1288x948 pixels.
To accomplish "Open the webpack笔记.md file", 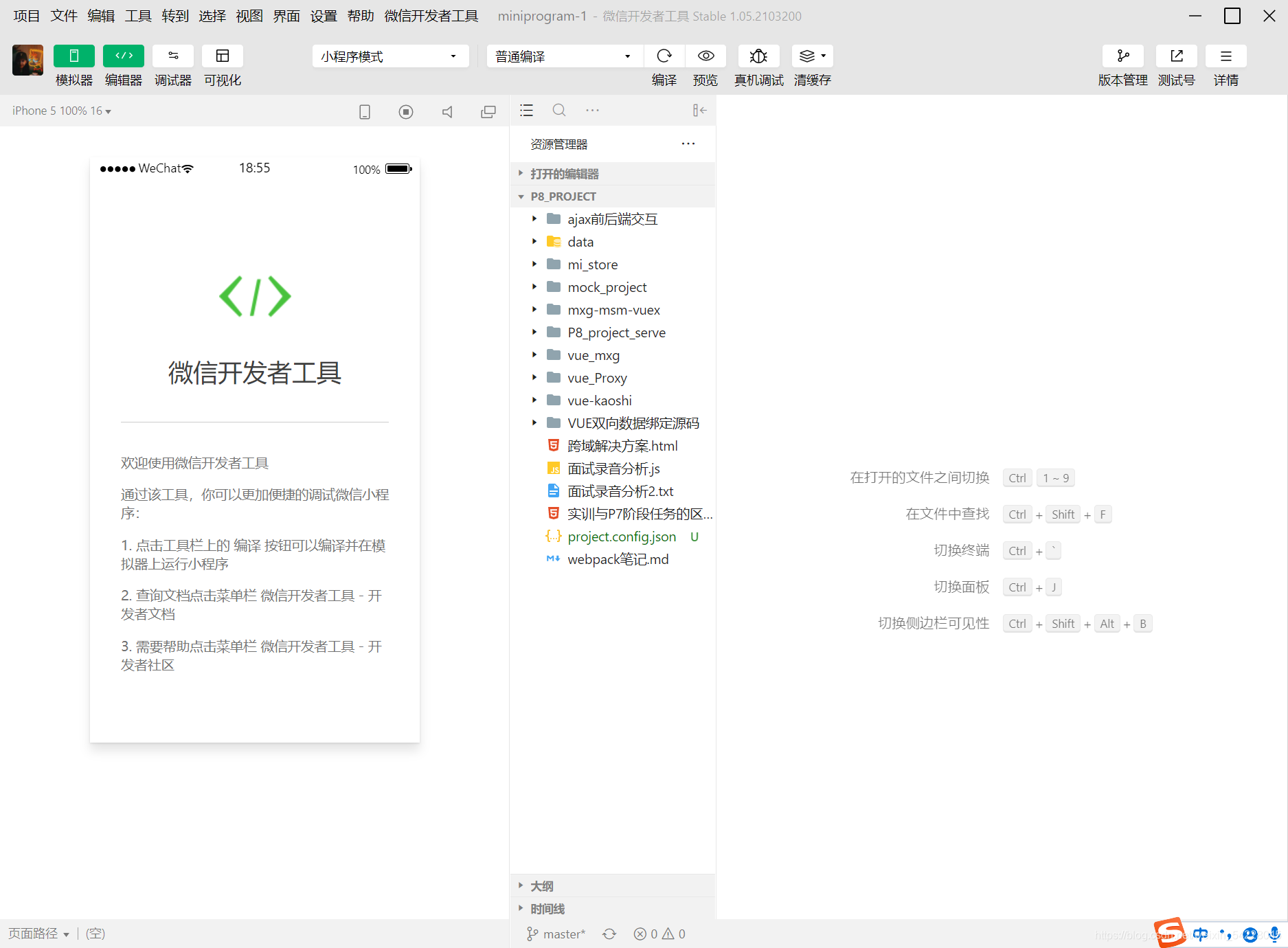I will click(613, 559).
